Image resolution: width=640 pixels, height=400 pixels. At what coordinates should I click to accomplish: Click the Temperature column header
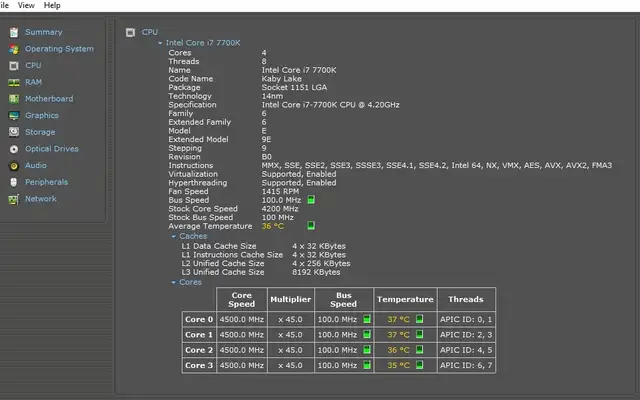tap(405, 300)
